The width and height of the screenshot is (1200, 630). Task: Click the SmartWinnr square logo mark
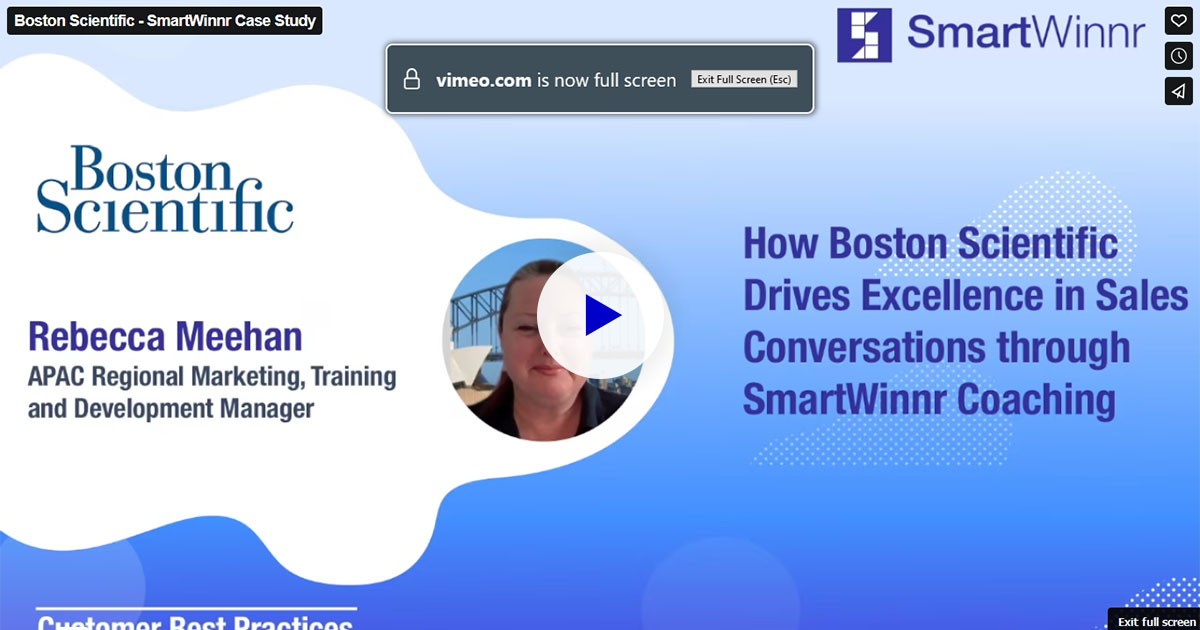pyautogui.click(x=864, y=36)
